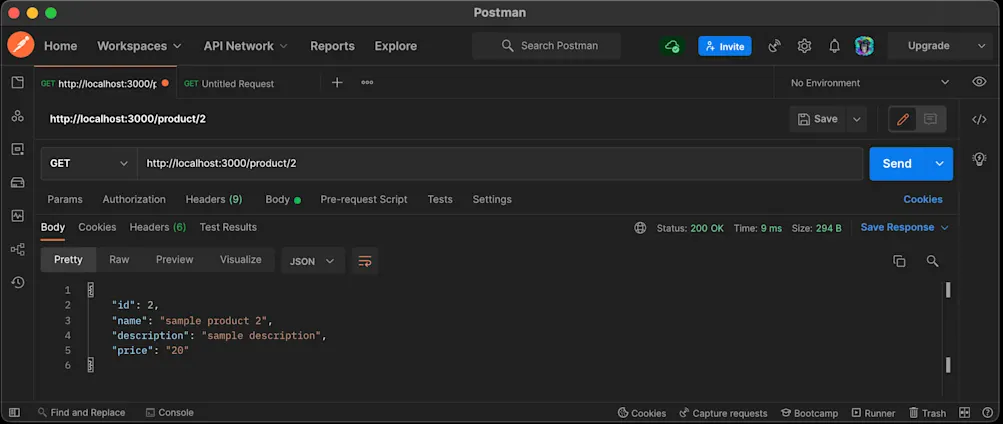Viewport: 1003px width, 424px height.
Task: Open the request Params tab
Action: (65, 200)
